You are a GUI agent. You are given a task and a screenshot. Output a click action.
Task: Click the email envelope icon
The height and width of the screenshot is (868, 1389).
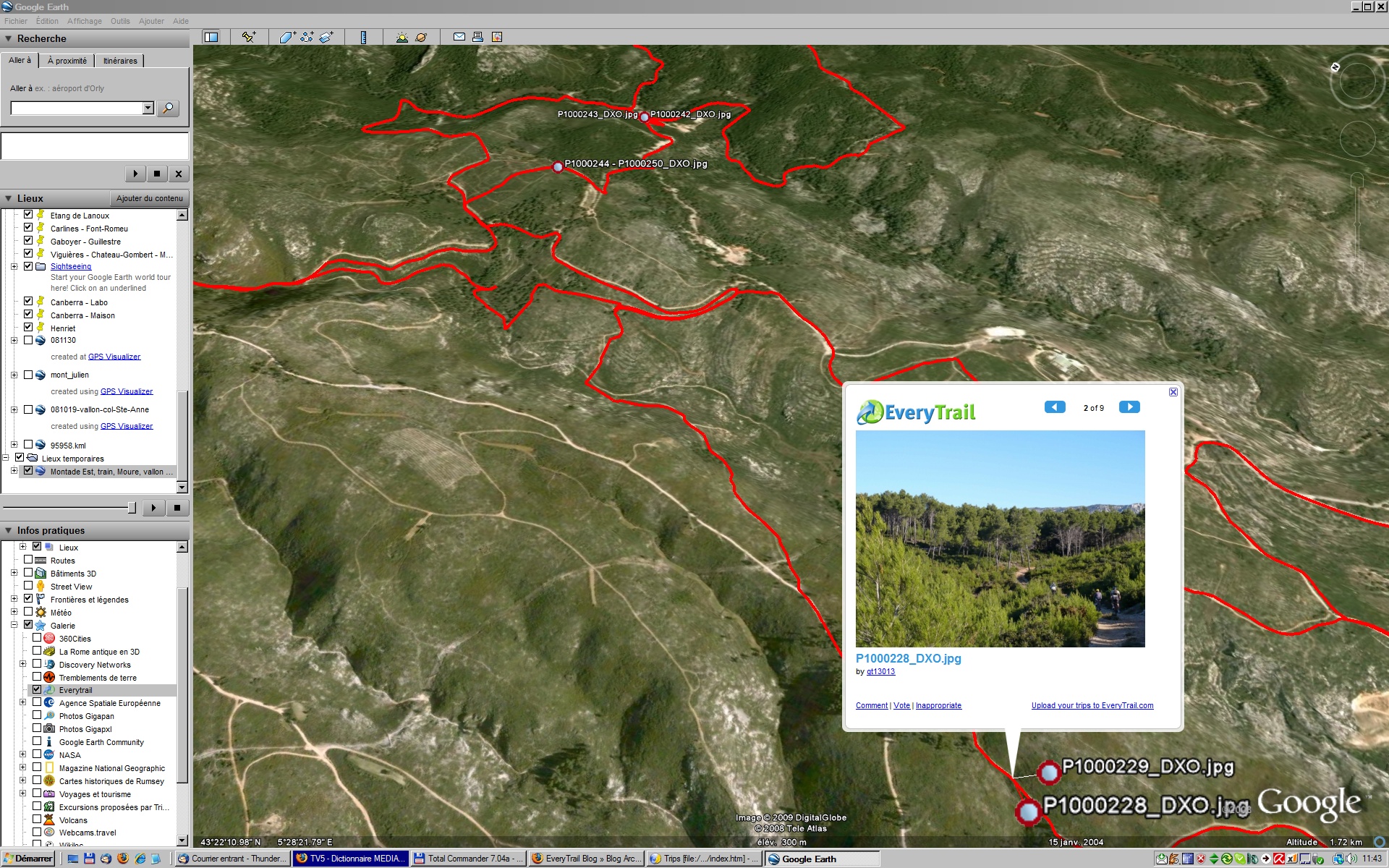pyautogui.click(x=459, y=37)
